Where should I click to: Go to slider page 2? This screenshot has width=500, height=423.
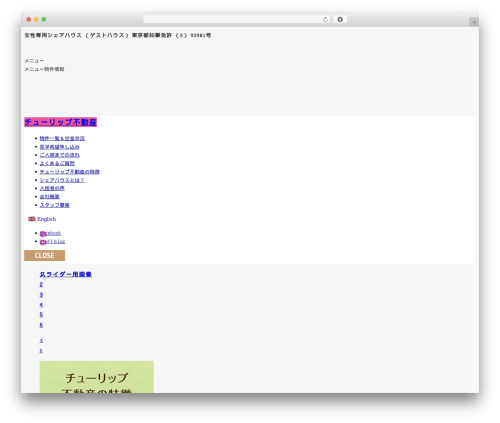(x=41, y=285)
